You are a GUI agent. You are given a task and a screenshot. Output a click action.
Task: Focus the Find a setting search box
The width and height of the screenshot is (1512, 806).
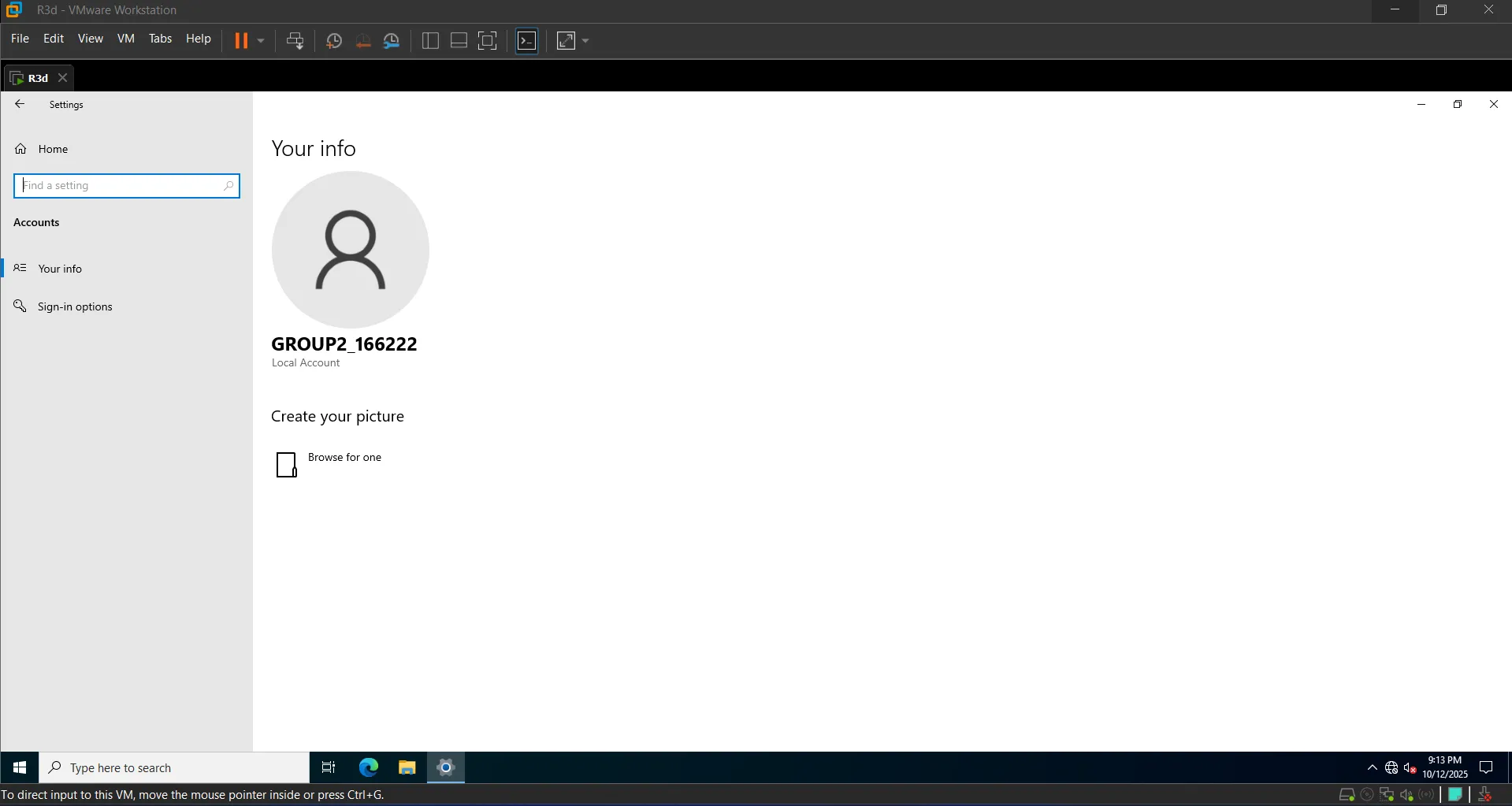coord(127,186)
